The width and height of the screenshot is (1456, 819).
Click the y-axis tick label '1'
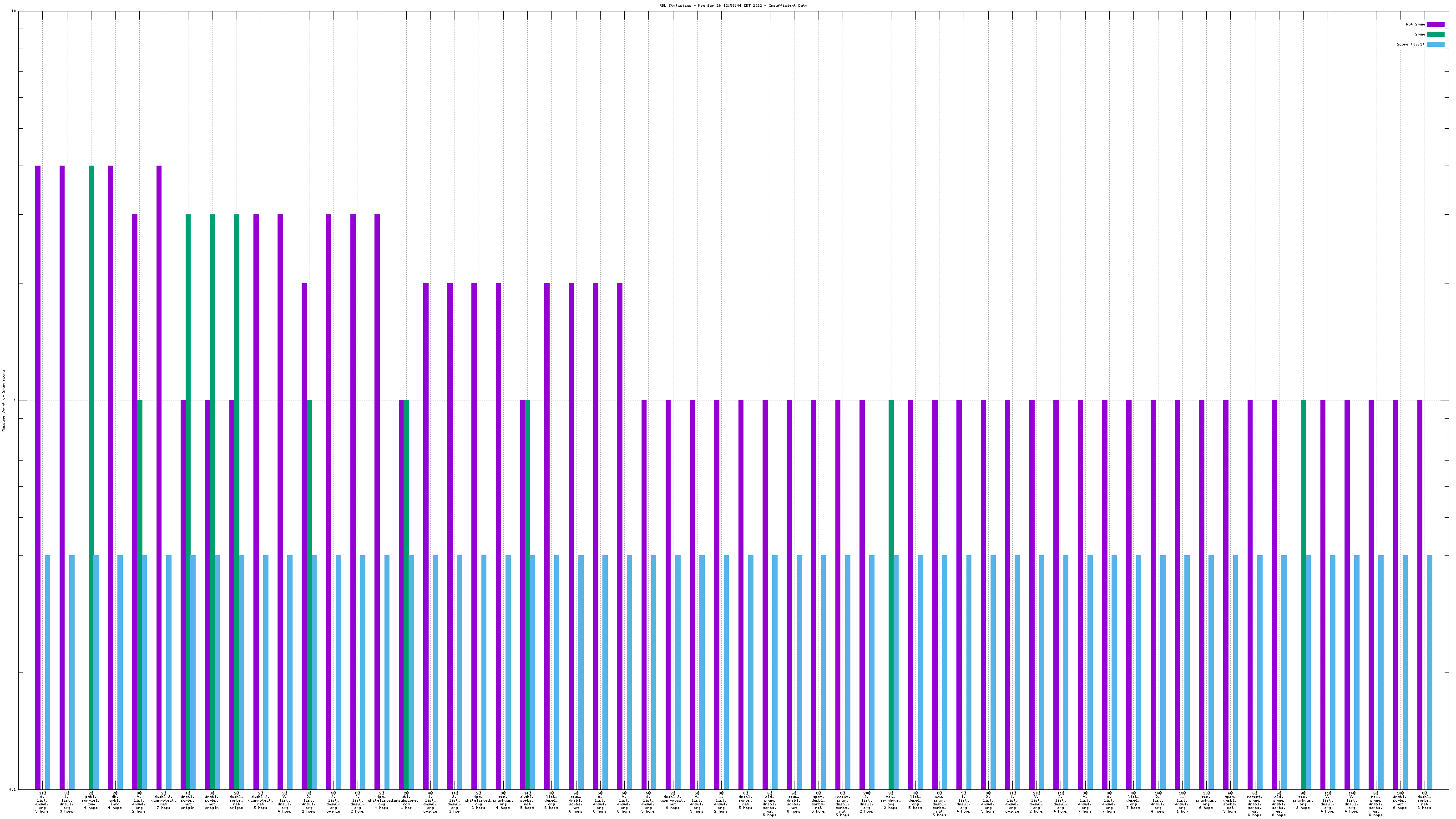coord(14,400)
